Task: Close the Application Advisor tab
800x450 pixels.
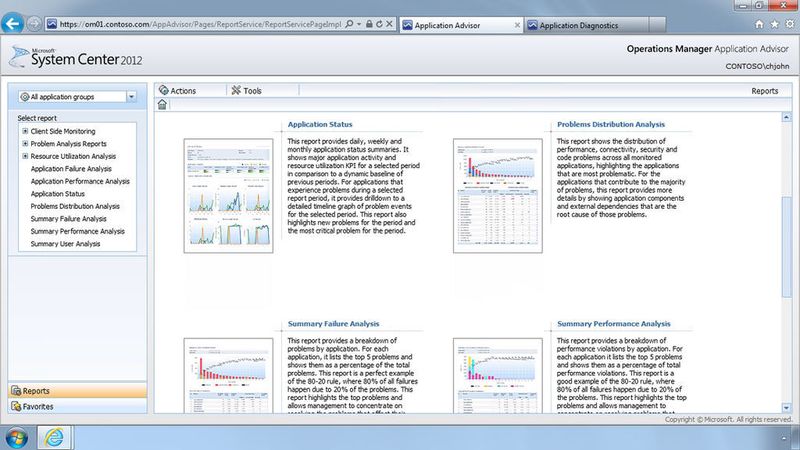Action: tap(517, 25)
